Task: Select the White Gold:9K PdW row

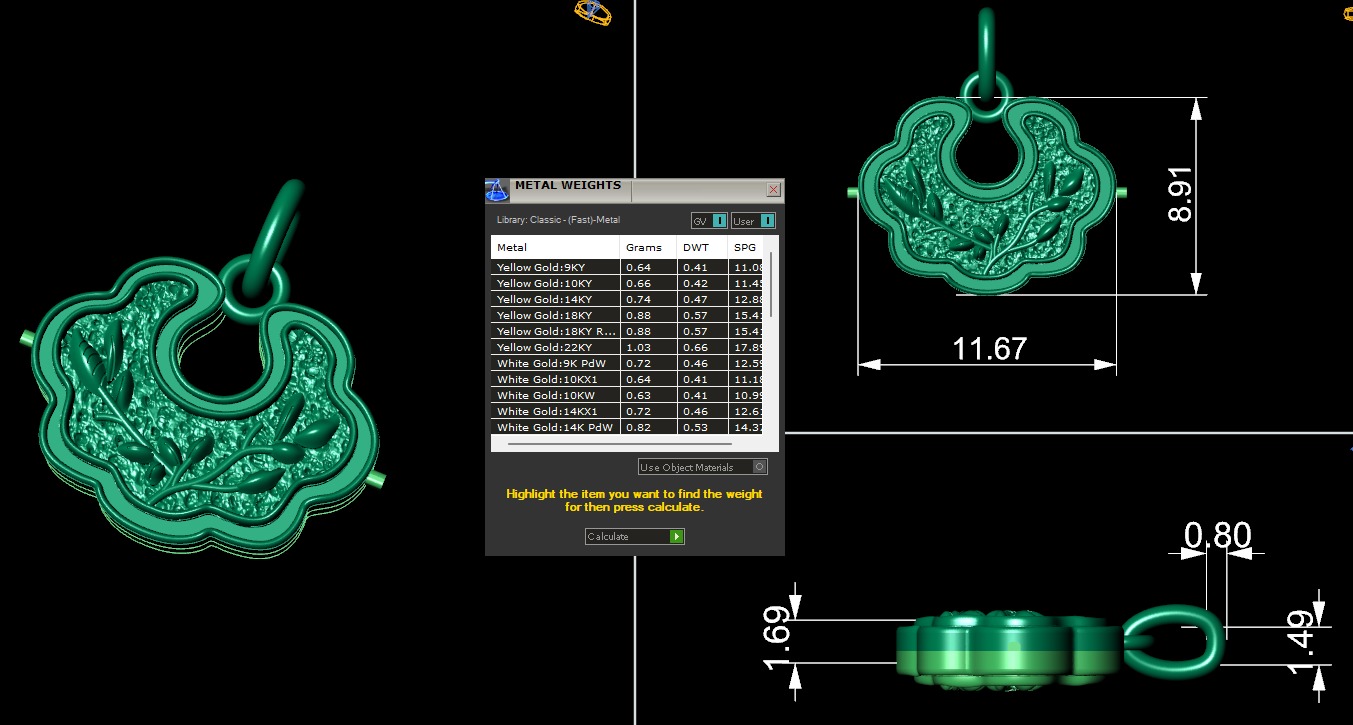Action: [627, 363]
